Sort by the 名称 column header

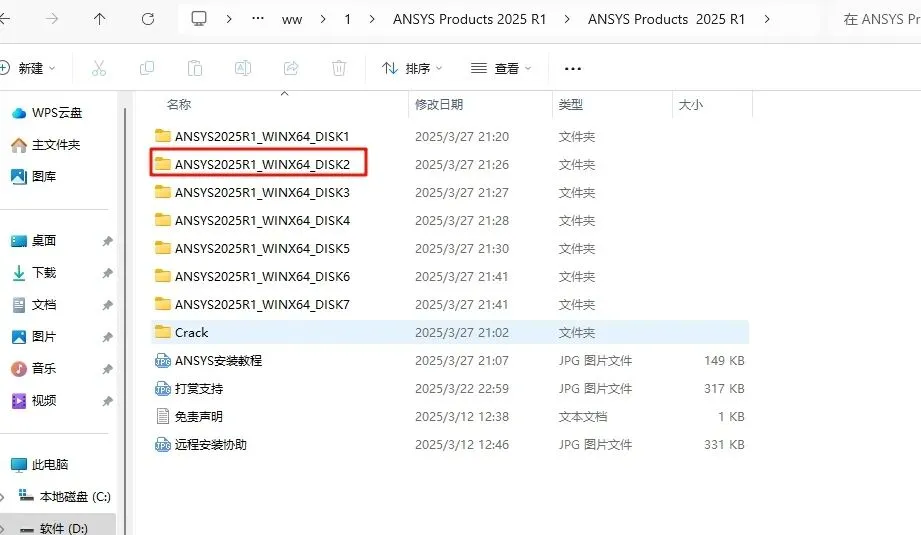[179, 105]
